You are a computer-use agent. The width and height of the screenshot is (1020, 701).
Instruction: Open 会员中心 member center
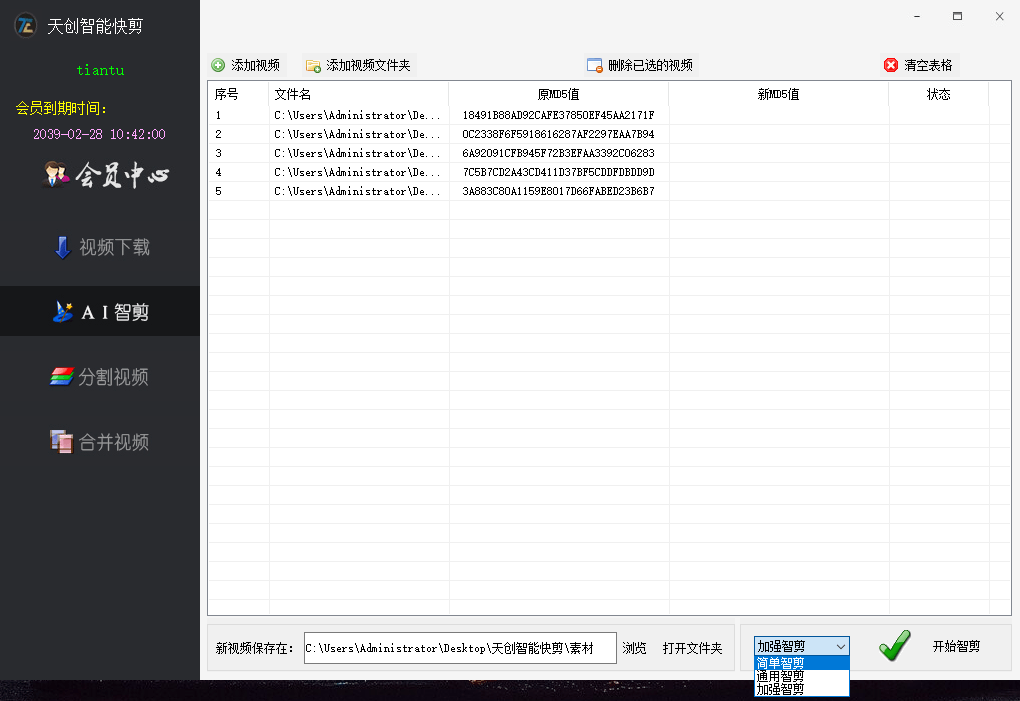click(106, 174)
